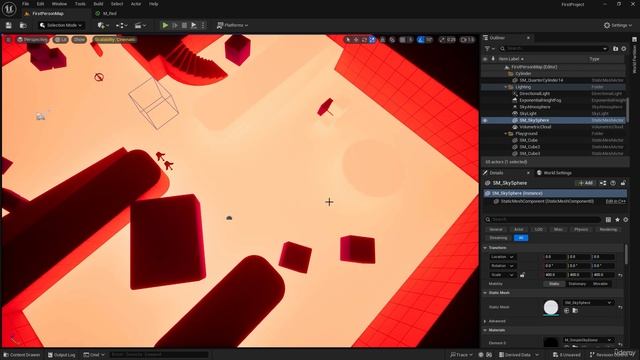Open the viewport options hamburger menu
Screen dimensions: 640x360
coord(8,40)
